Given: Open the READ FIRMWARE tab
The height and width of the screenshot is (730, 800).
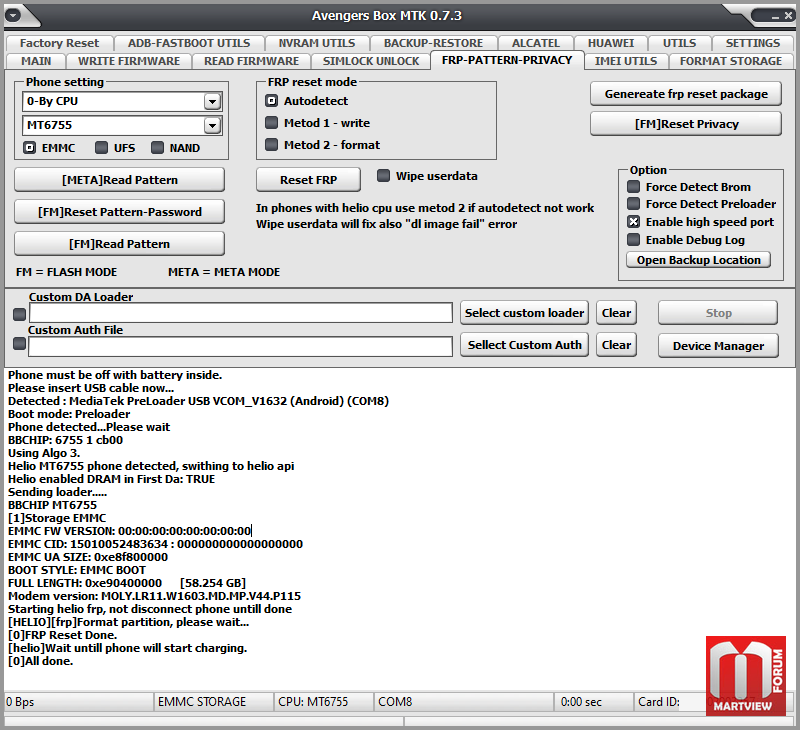Looking at the screenshot, I should tap(252, 61).
